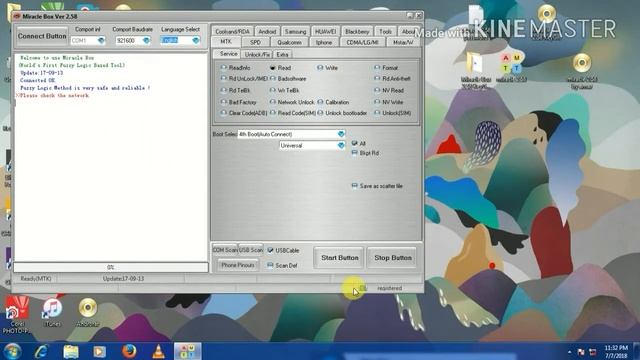Screen dimensions: 640x360
Task: Click the Windows Start orb
Action: pyautogui.click(x=12, y=351)
